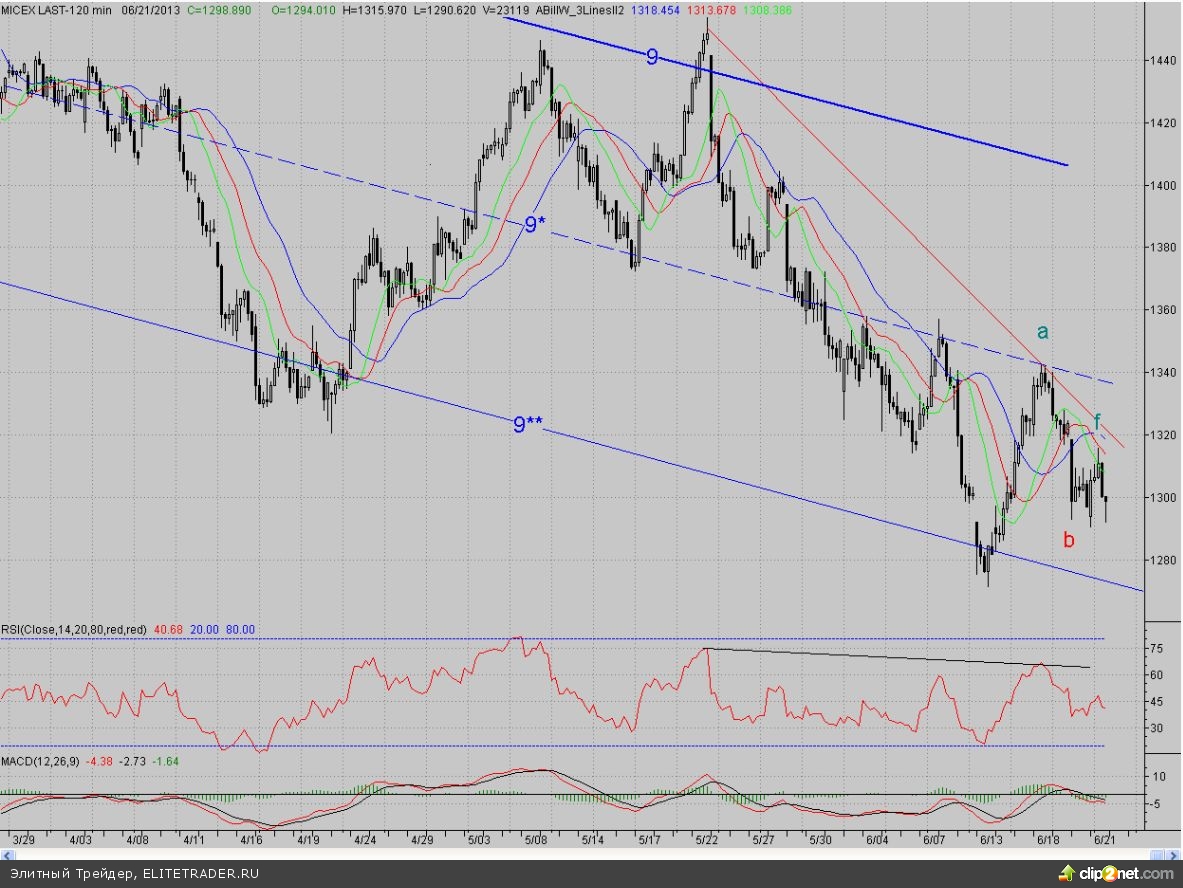Screen dimensions: 1183x888
Task: Select the black RSI divergence trend line
Action: (x=900, y=658)
